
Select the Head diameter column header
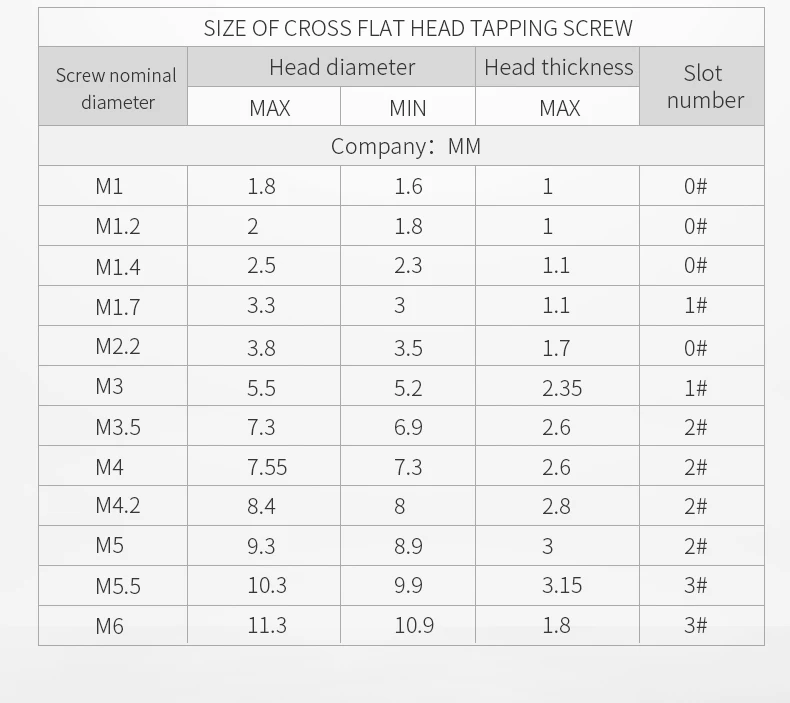point(341,68)
